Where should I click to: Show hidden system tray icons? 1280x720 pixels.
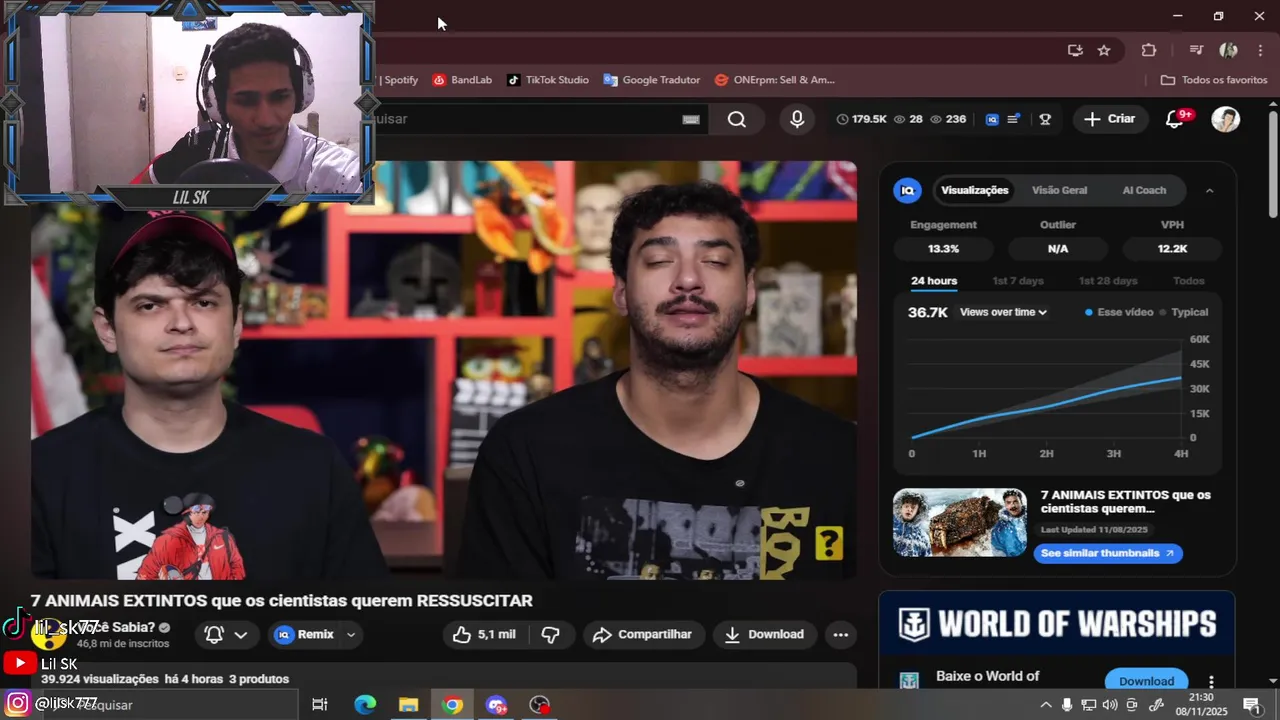1046,705
